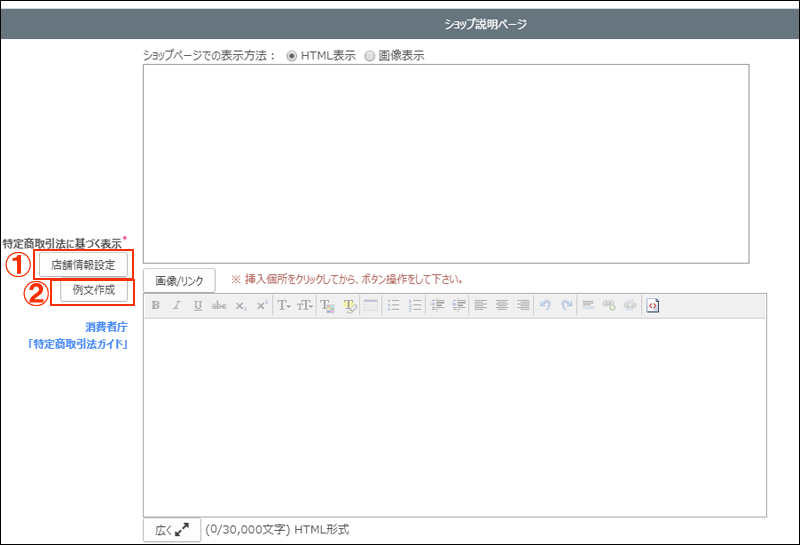Click the red 挿入個所をクリックしてから notice text
Image resolution: width=800 pixels, height=545 pixels.
tap(347, 279)
